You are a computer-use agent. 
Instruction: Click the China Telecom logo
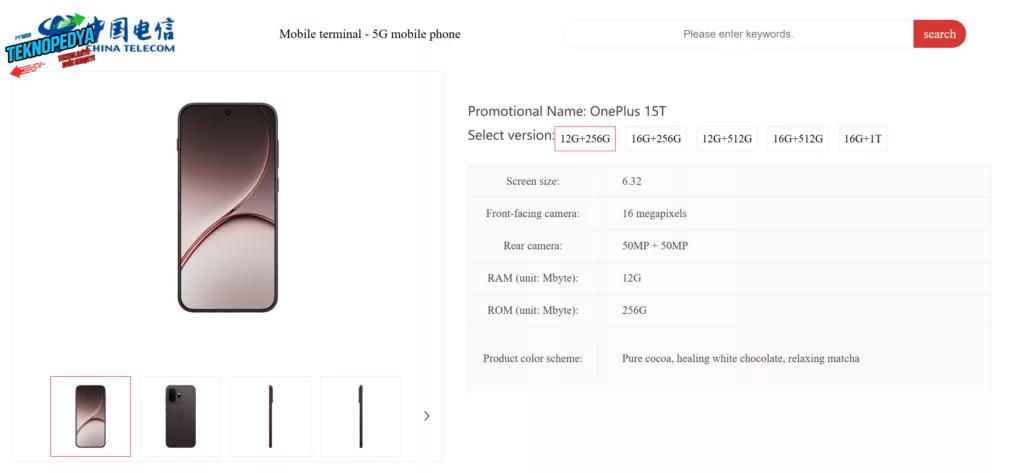130,34
